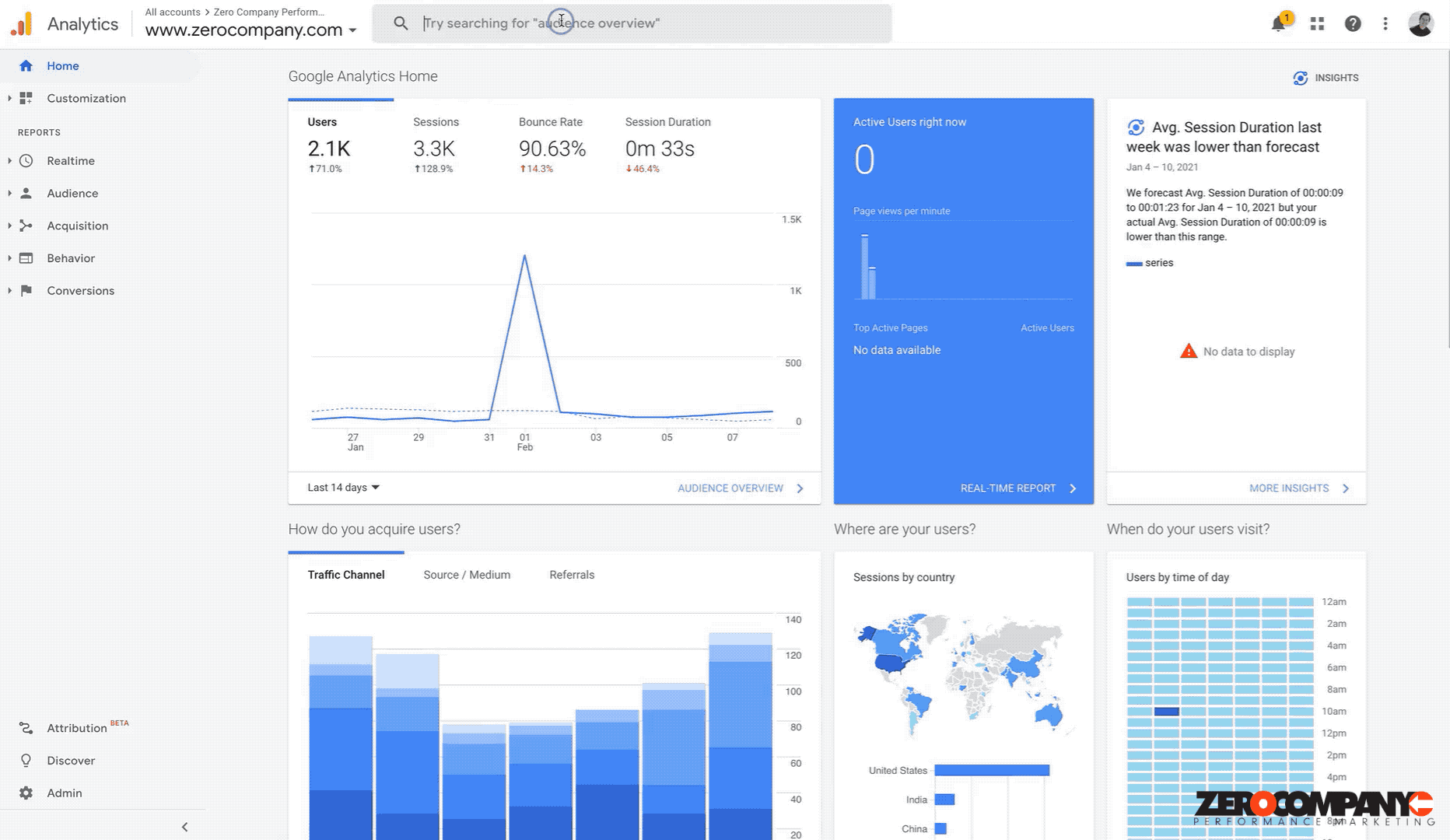Click the "No data available" text
This screenshot has height=840, width=1450.
(x=897, y=350)
